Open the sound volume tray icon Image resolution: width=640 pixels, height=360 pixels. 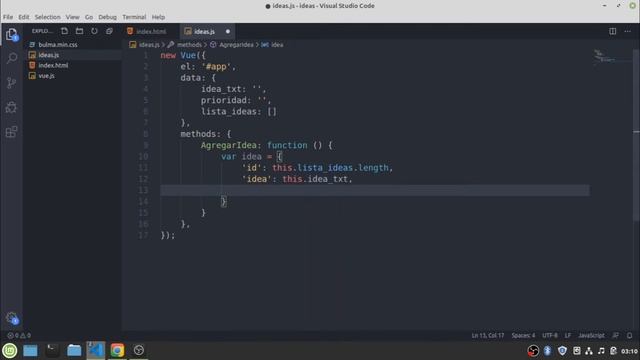[x=601, y=351]
